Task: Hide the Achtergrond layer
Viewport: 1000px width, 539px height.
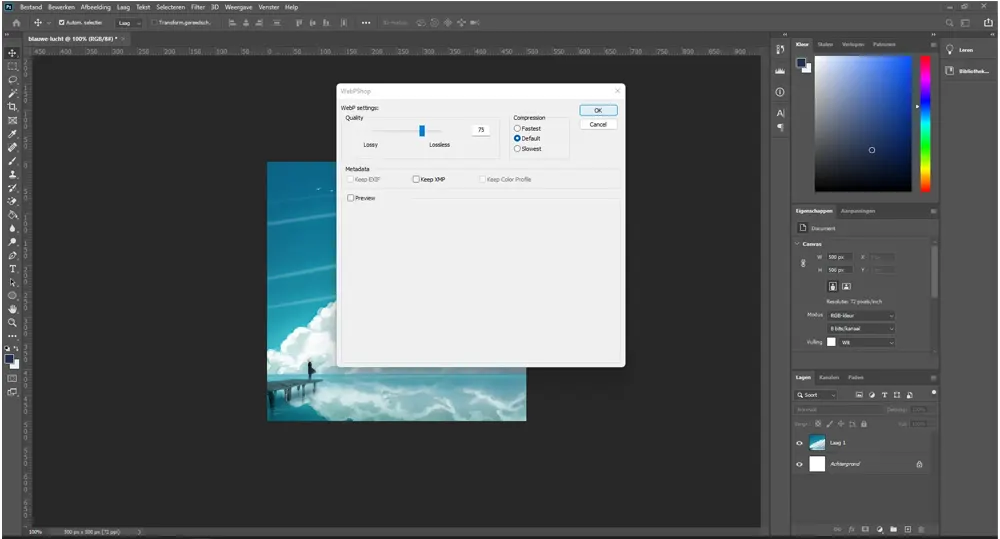Action: (799, 464)
